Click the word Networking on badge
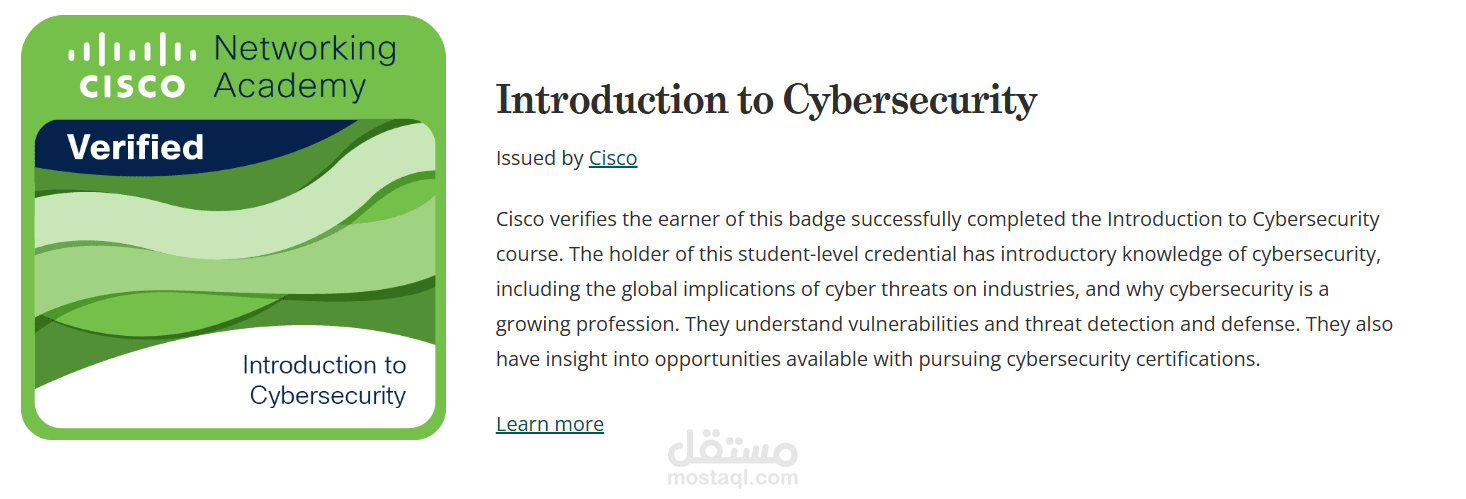The height and width of the screenshot is (499, 1466). coord(305,48)
